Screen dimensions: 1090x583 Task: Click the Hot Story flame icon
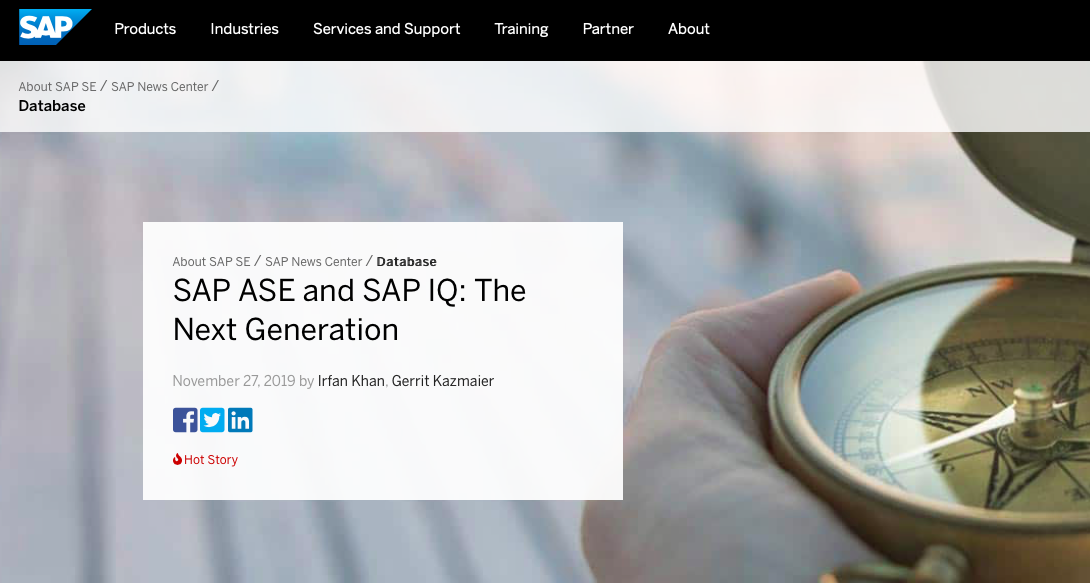click(177, 459)
